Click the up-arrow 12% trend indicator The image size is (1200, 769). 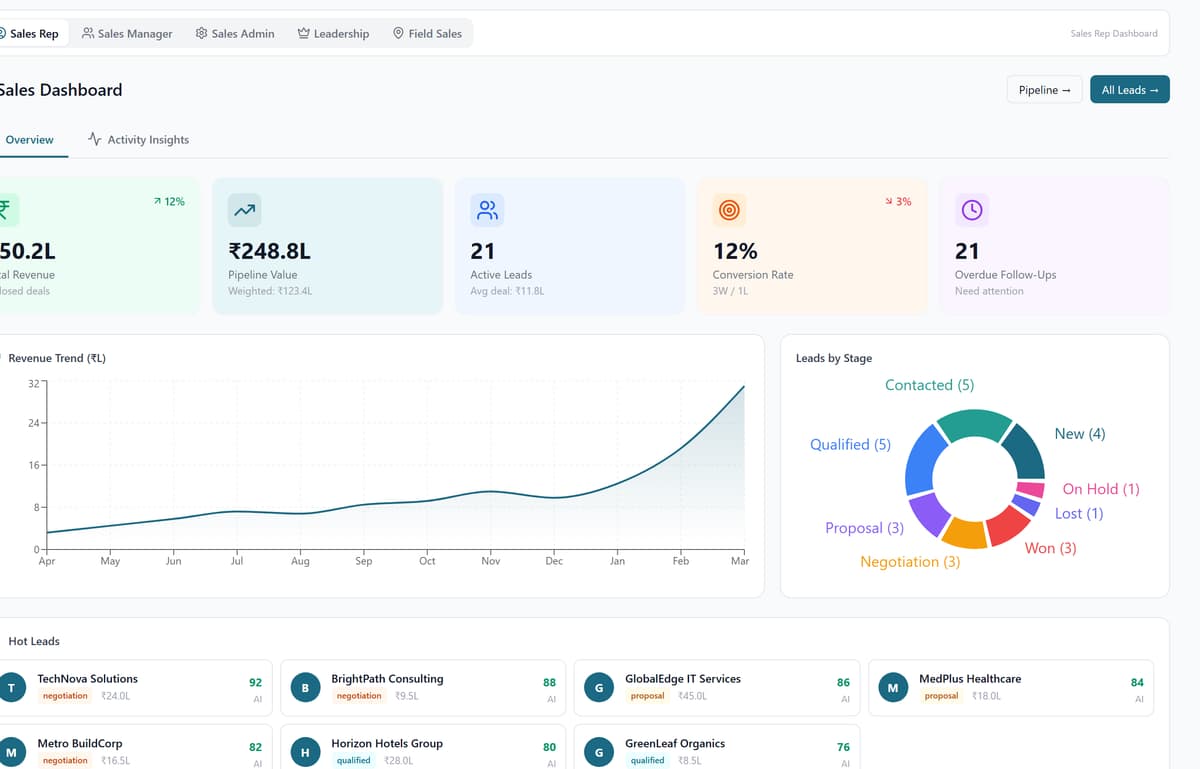[169, 201]
